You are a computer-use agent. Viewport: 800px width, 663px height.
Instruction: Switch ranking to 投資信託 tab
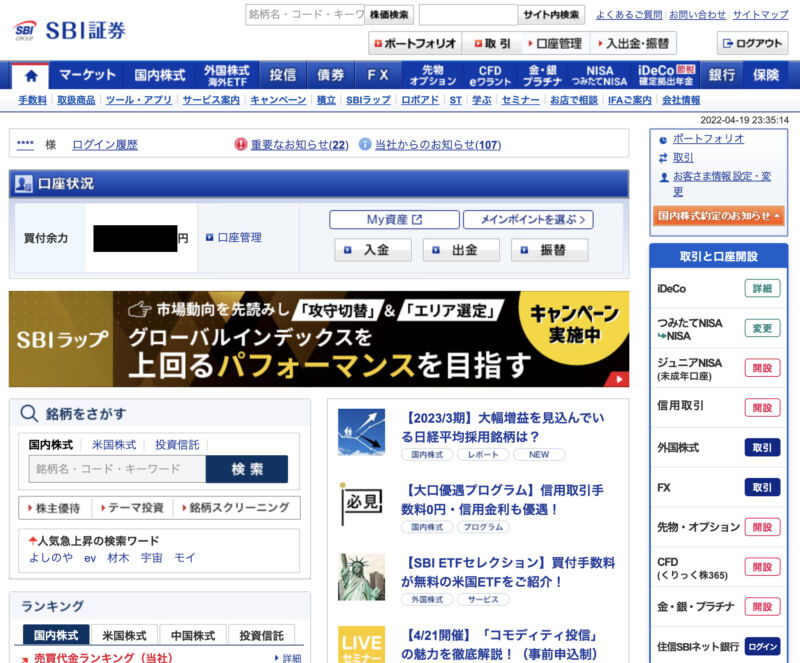coord(261,635)
